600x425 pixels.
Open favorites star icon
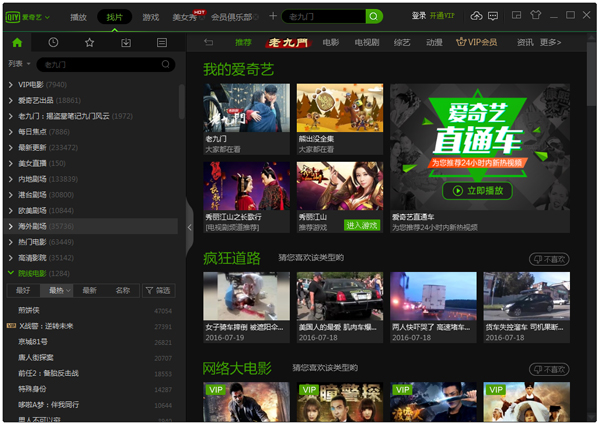click(x=90, y=42)
